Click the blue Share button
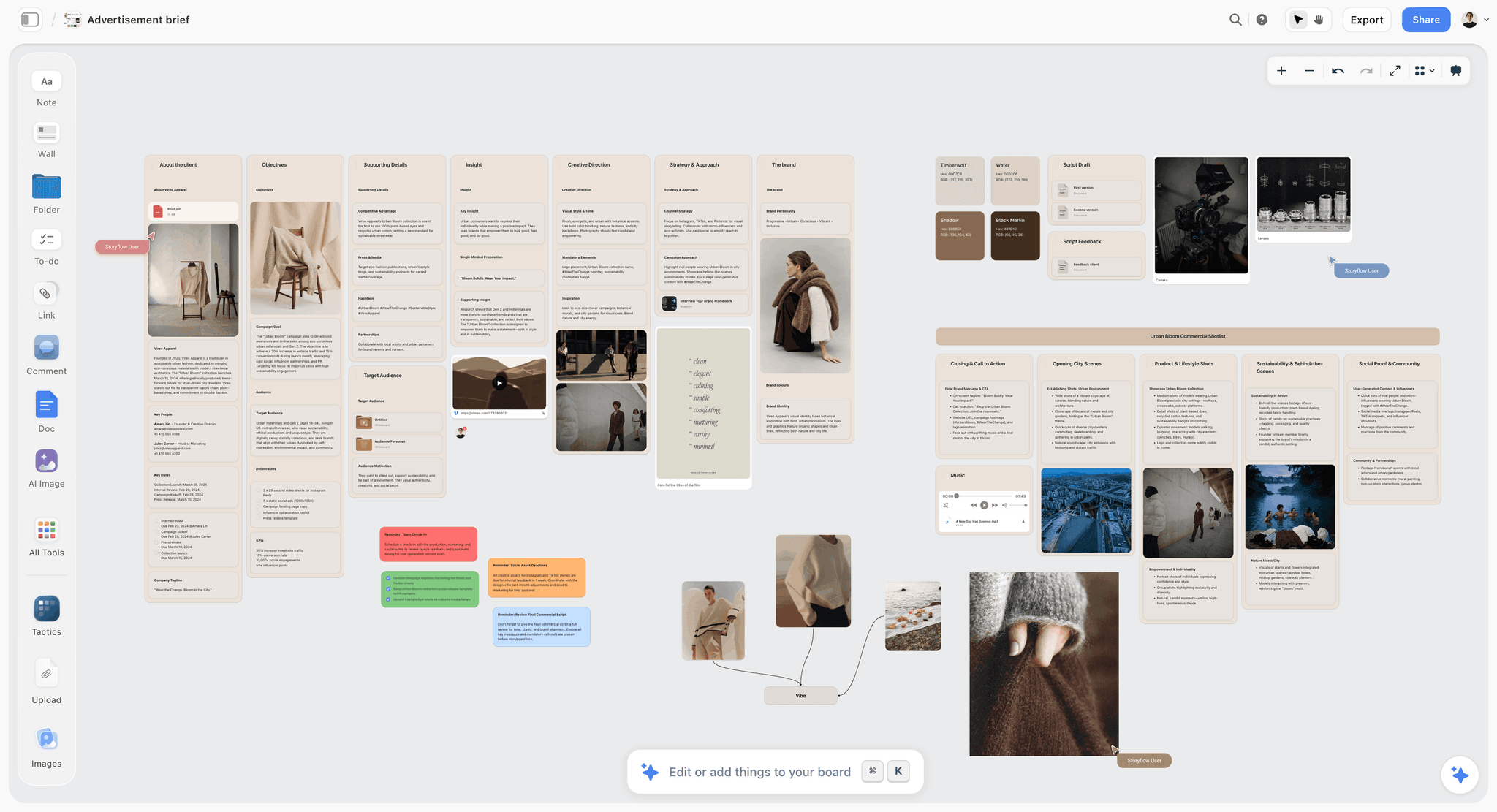The image size is (1497, 812). click(1425, 20)
